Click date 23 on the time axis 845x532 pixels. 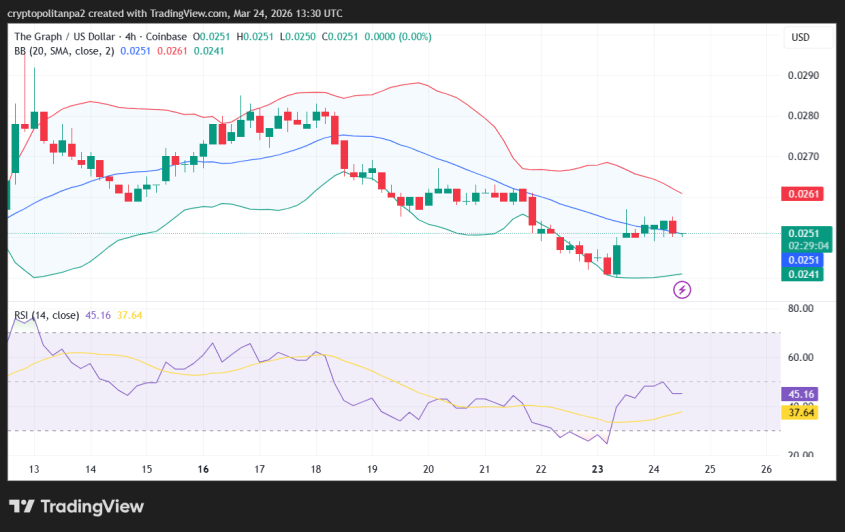(x=598, y=469)
